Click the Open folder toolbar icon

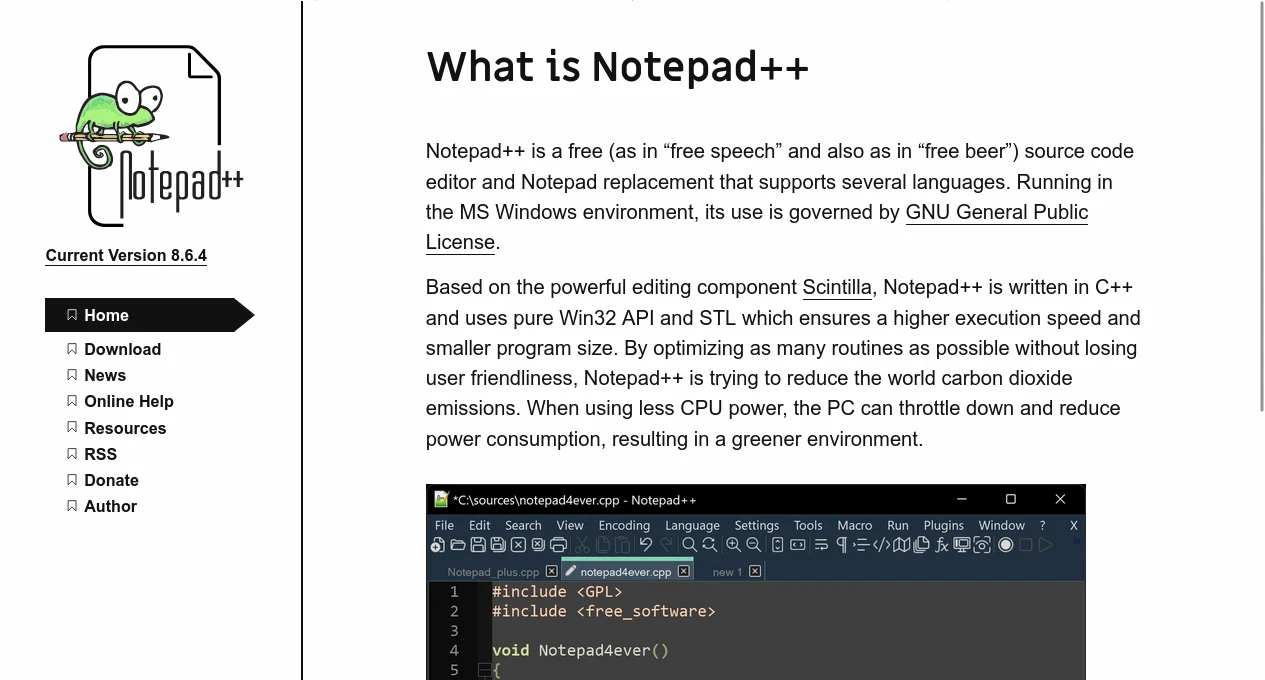pos(458,545)
